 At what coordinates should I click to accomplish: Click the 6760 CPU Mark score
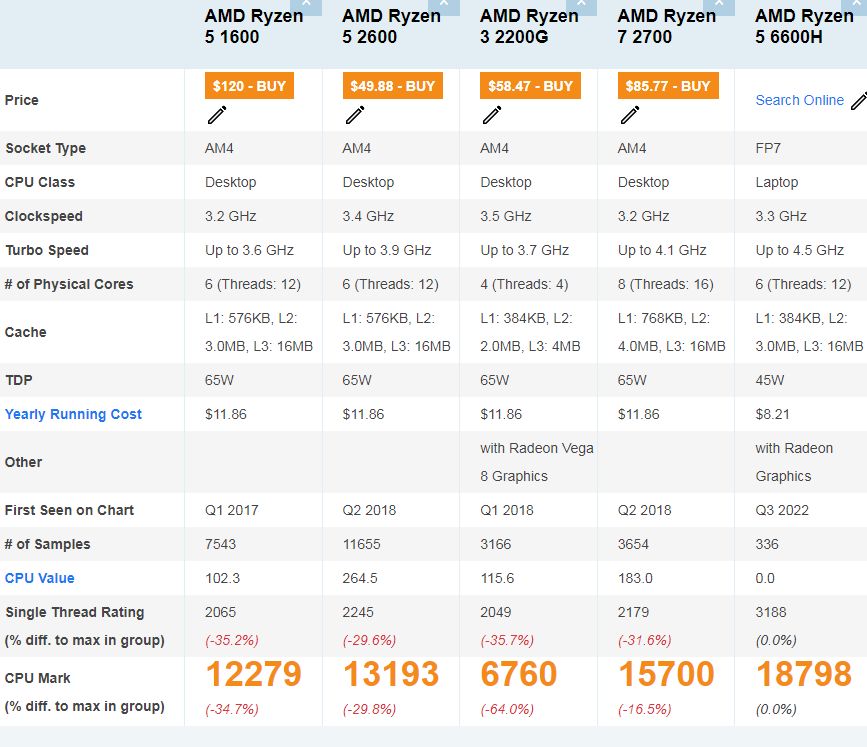click(x=519, y=674)
